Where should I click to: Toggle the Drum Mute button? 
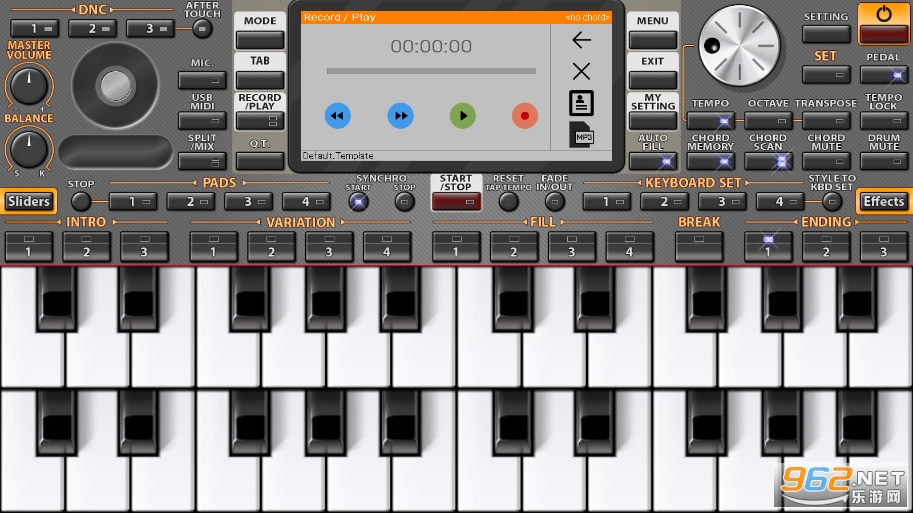[x=883, y=161]
